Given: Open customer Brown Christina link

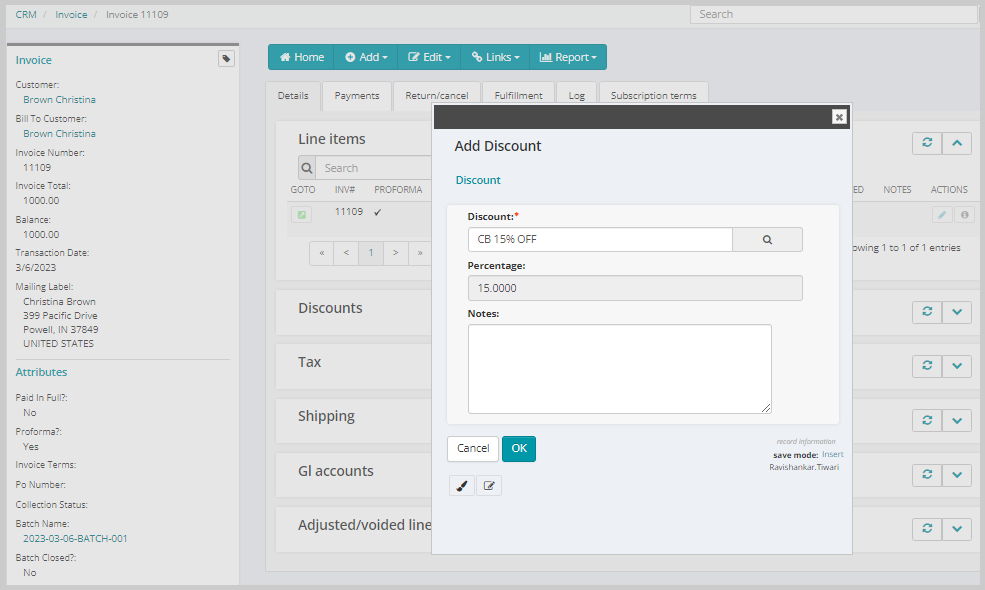Looking at the screenshot, I should tap(60, 100).
